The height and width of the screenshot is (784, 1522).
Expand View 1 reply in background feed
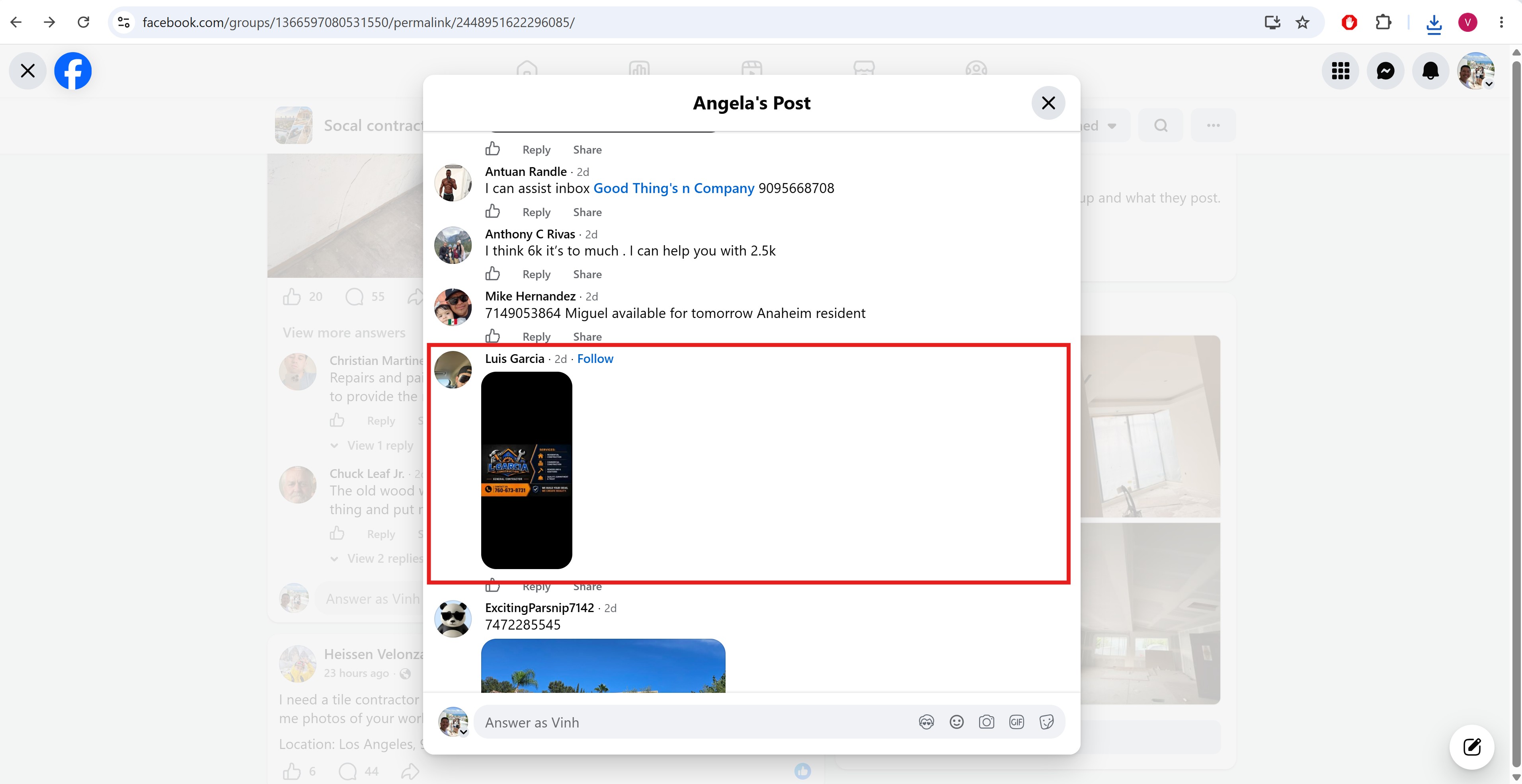[380, 445]
